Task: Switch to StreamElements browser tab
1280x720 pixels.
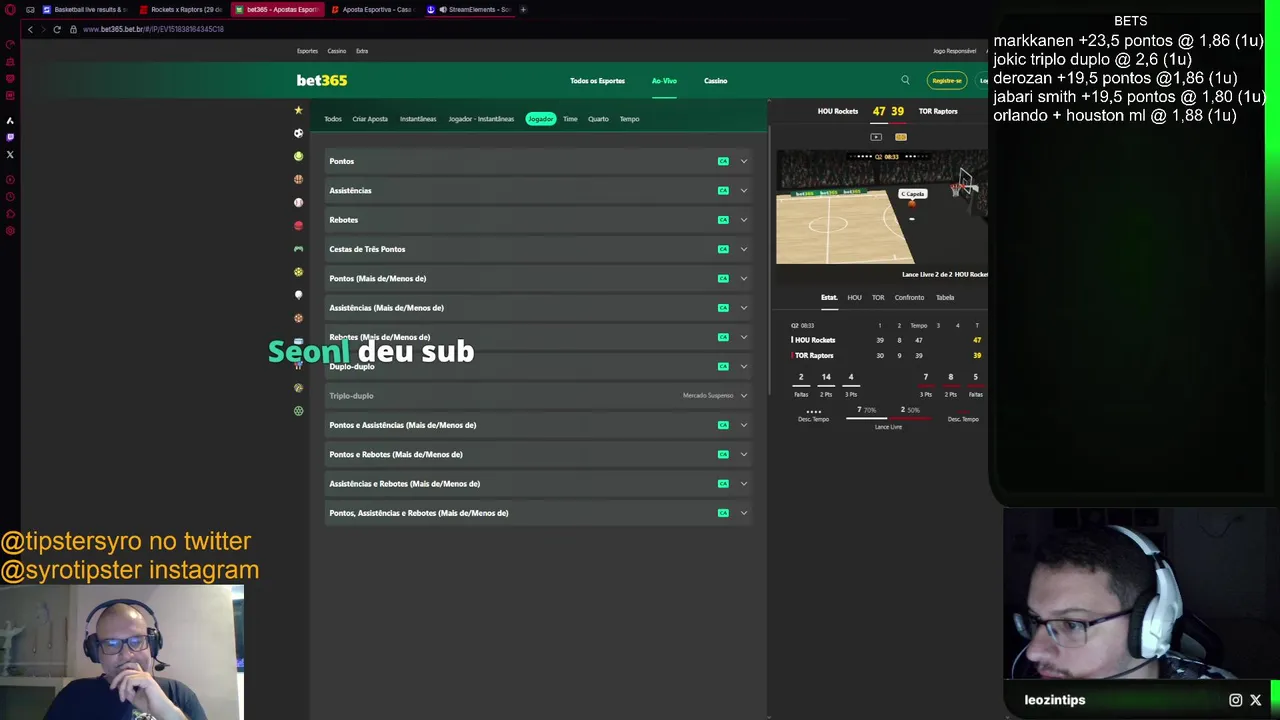Action: click(468, 9)
